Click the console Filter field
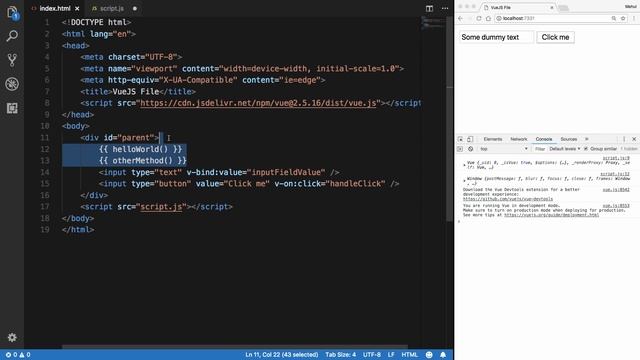Image resolution: width=640 pixels, height=360 pixels. tap(540, 149)
